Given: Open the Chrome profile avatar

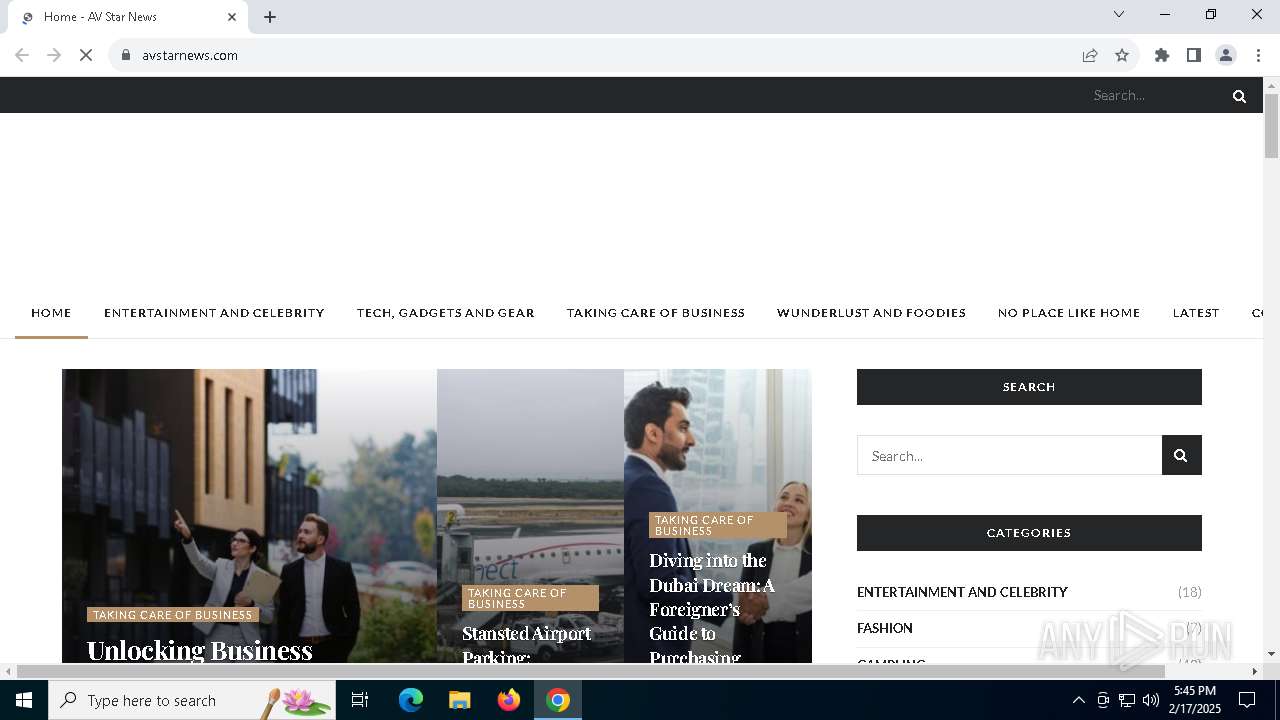Looking at the screenshot, I should tap(1226, 55).
